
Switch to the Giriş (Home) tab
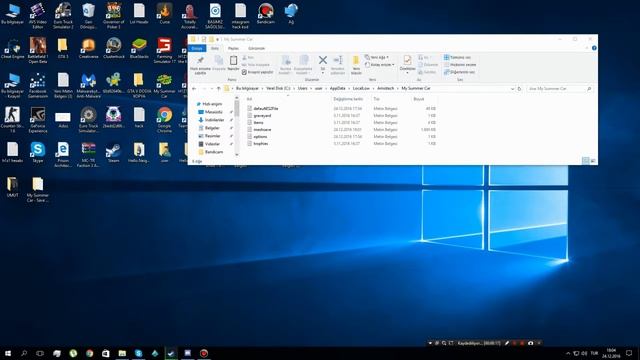pos(215,48)
